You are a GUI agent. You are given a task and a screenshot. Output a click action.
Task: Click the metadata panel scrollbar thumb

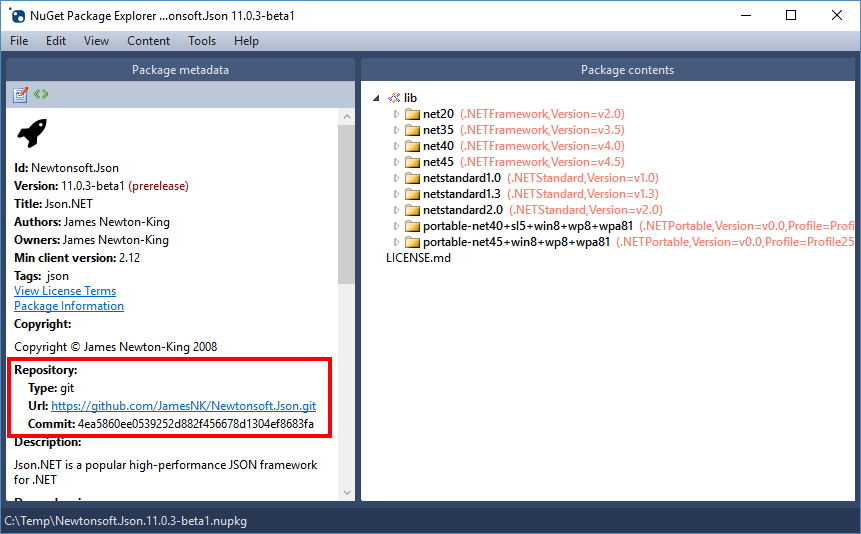(346, 204)
